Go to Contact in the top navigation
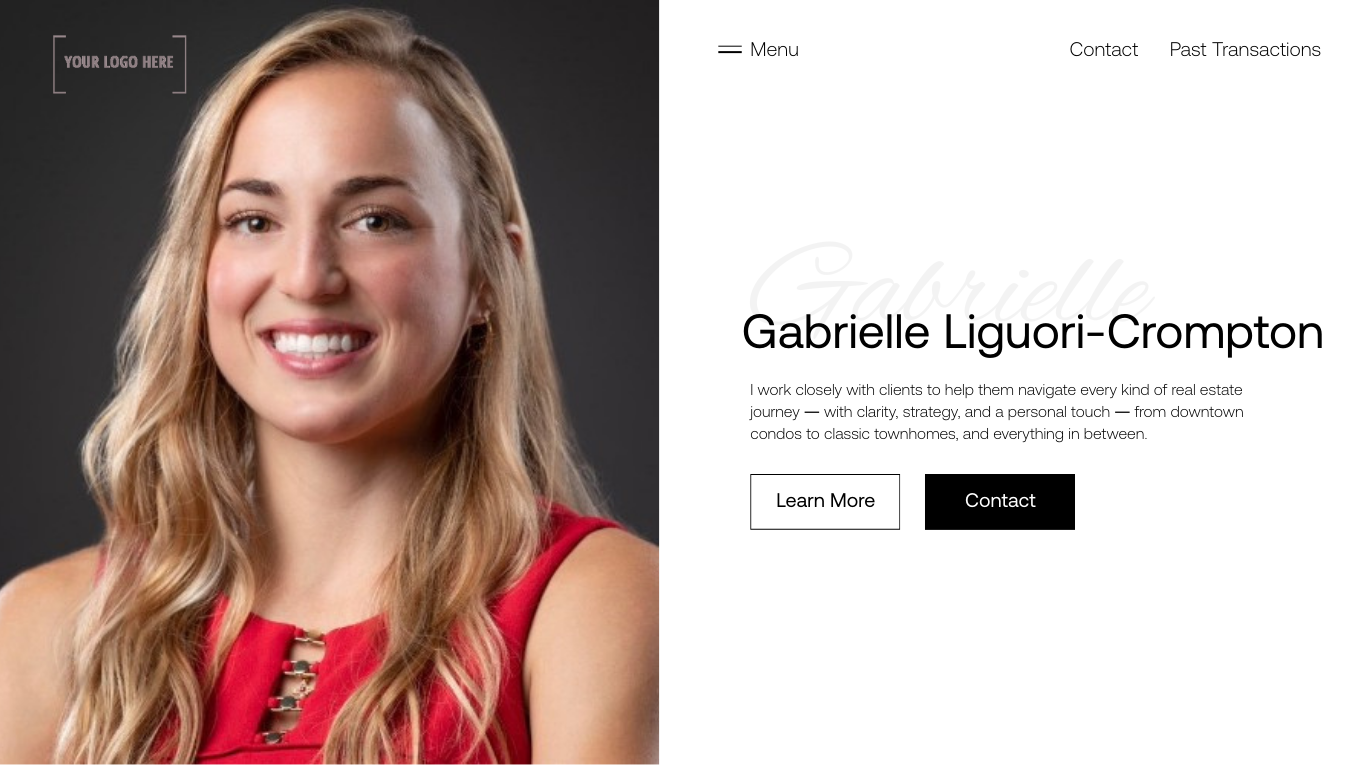Screen dimensions: 1366x768 click(x=1103, y=49)
